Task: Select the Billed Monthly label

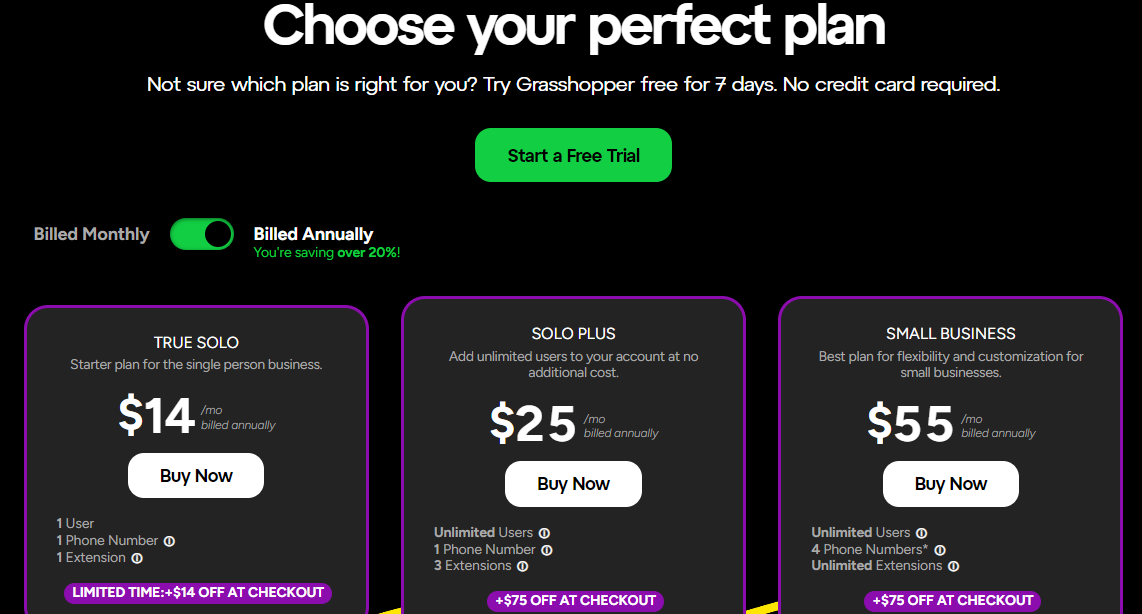Action: [x=91, y=234]
